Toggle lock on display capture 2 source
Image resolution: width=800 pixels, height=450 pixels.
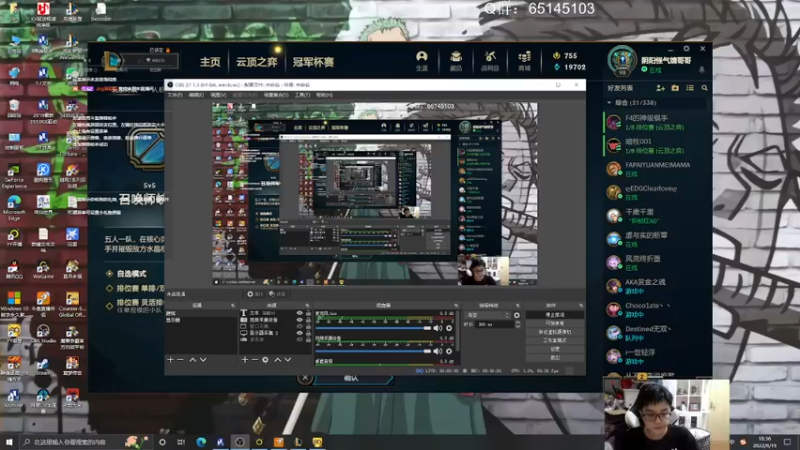[x=309, y=333]
